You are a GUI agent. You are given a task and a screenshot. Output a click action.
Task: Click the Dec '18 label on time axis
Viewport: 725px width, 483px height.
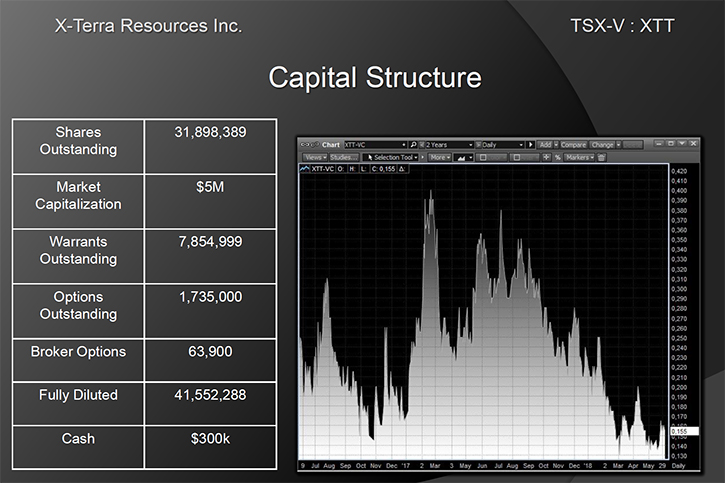pos(580,465)
